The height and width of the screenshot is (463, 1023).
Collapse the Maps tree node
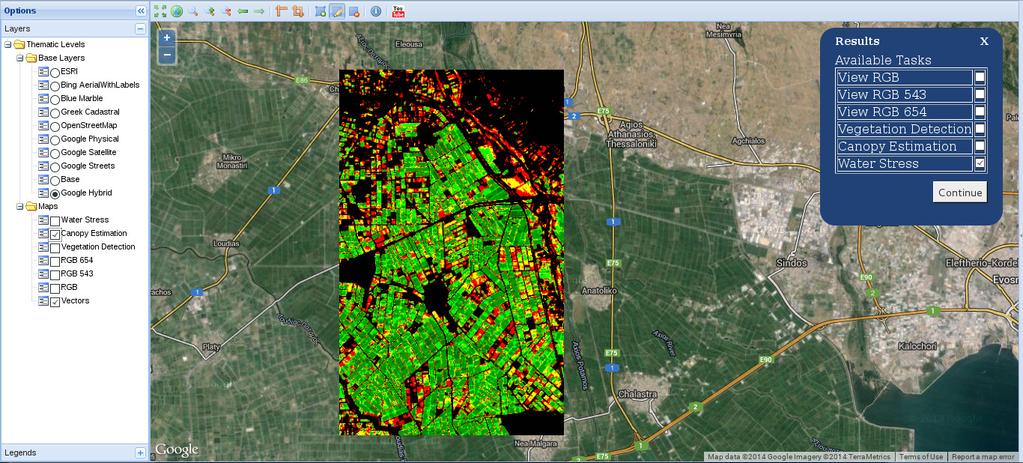click(x=20, y=207)
